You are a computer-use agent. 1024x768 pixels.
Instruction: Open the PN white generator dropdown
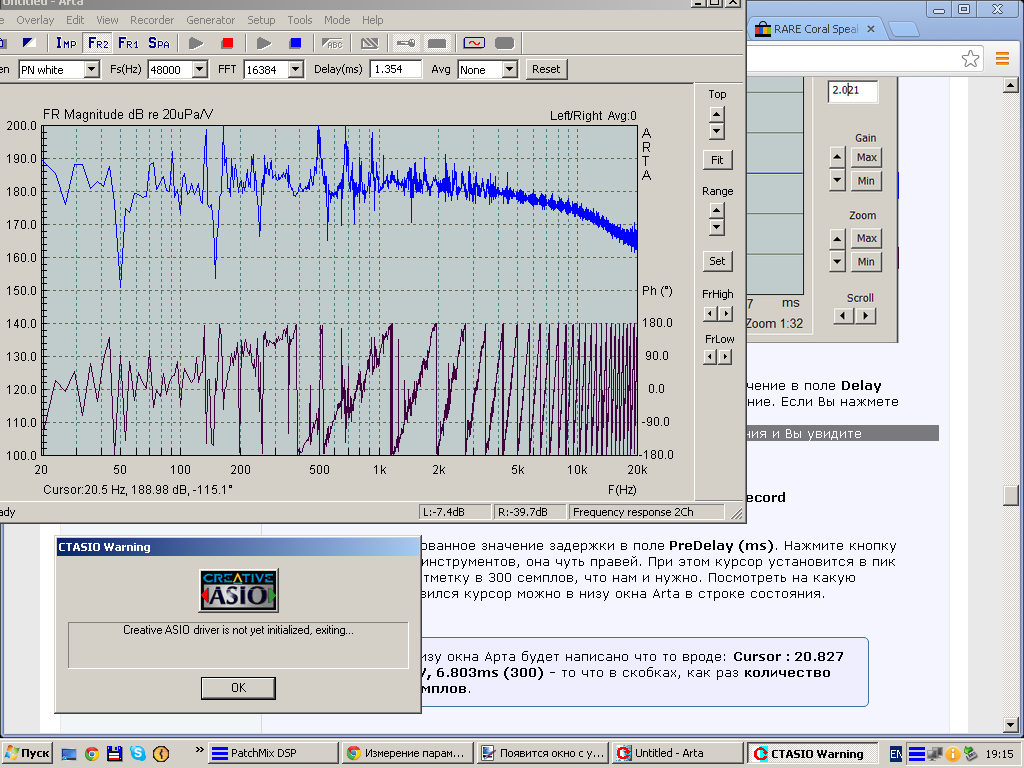point(92,69)
